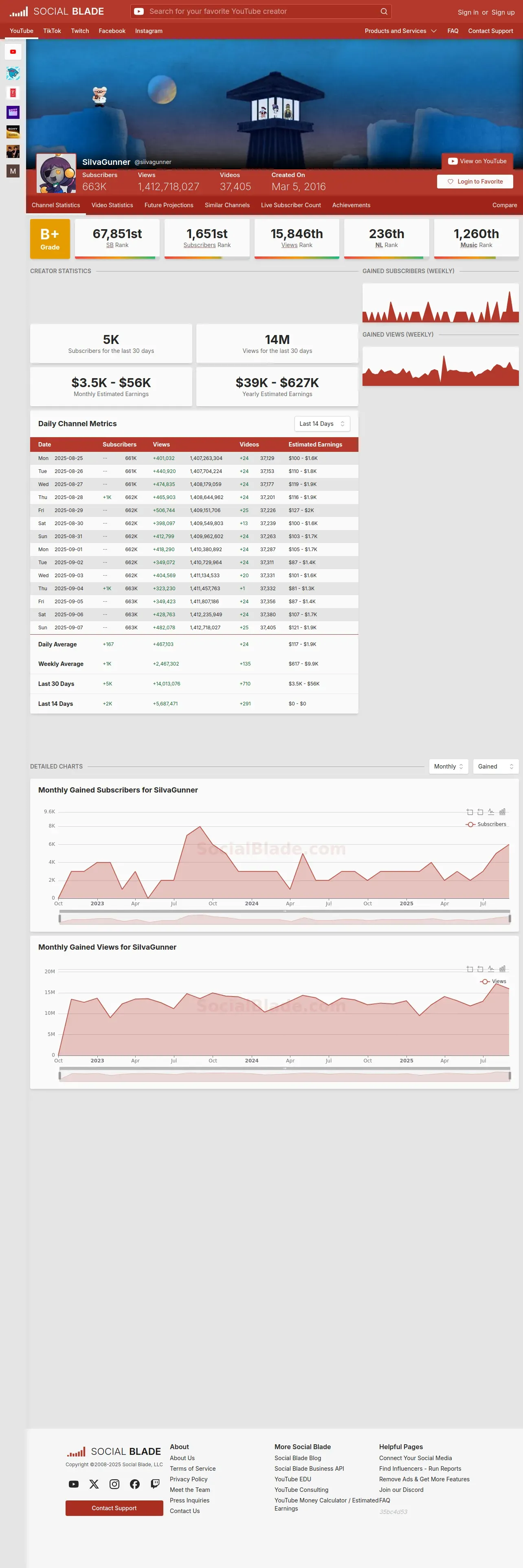Image resolution: width=523 pixels, height=1568 pixels.
Task: Click the 15,846th Views Rank card
Action: (297, 239)
